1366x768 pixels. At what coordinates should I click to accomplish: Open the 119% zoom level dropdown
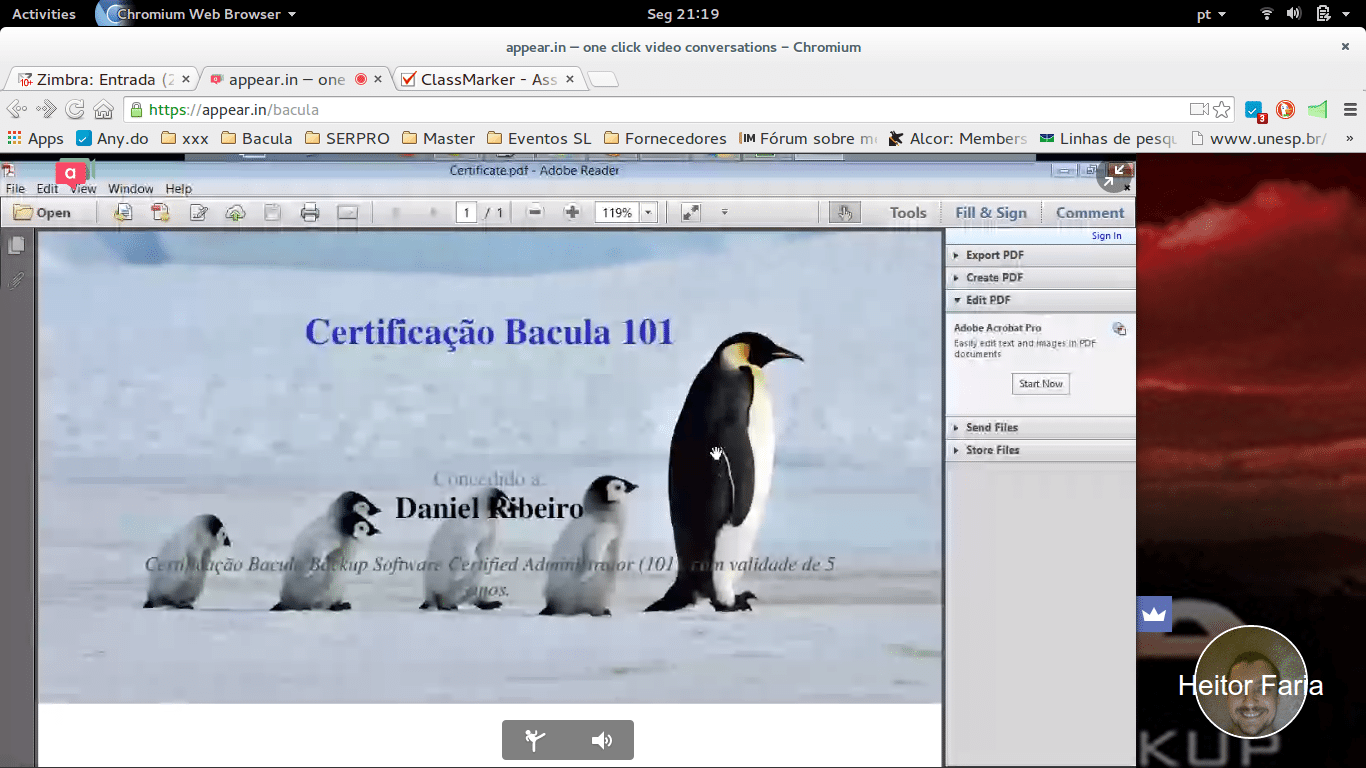click(x=648, y=212)
